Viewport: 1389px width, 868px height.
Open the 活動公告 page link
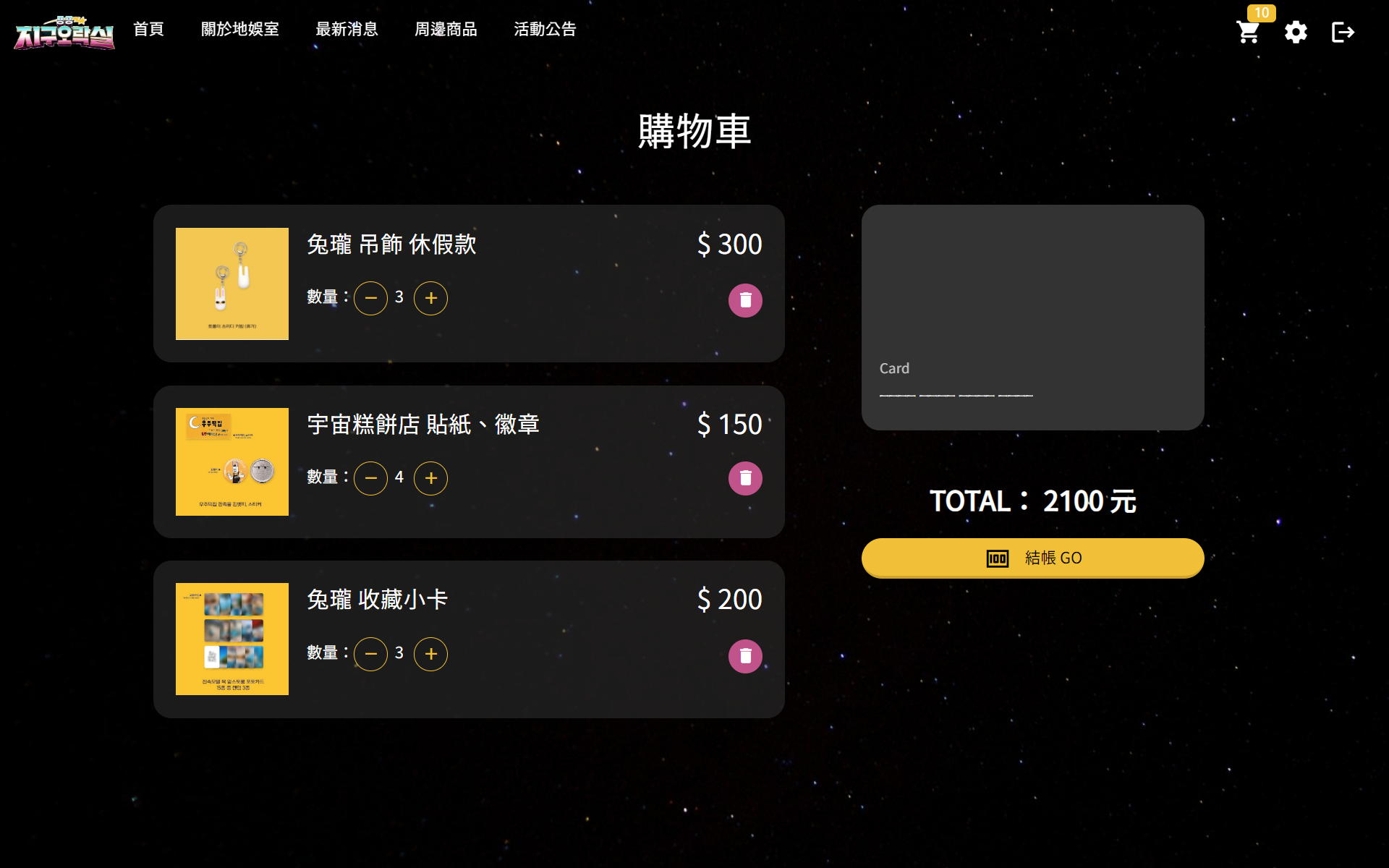pyautogui.click(x=545, y=29)
